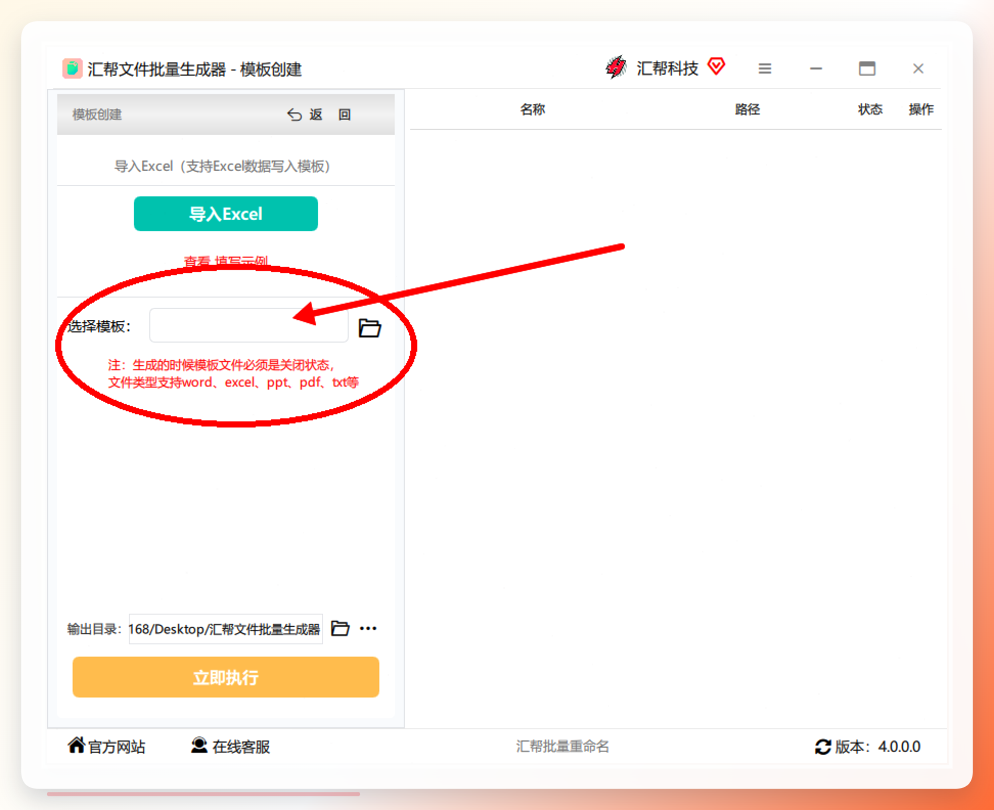Focus the 输出目录 path field
The image size is (994, 810).
226,629
